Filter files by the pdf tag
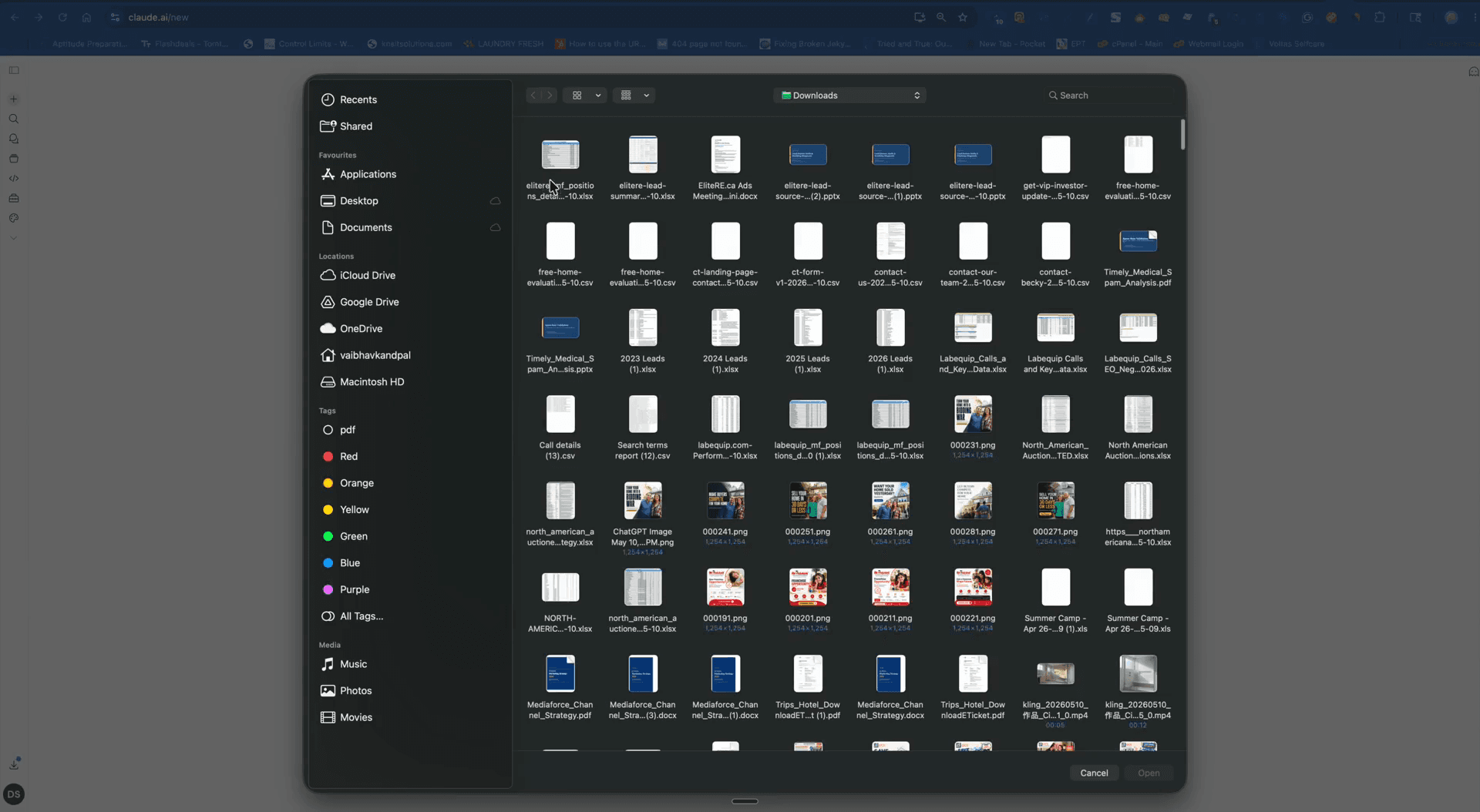This screenshot has height=812, width=1480. pos(338,430)
